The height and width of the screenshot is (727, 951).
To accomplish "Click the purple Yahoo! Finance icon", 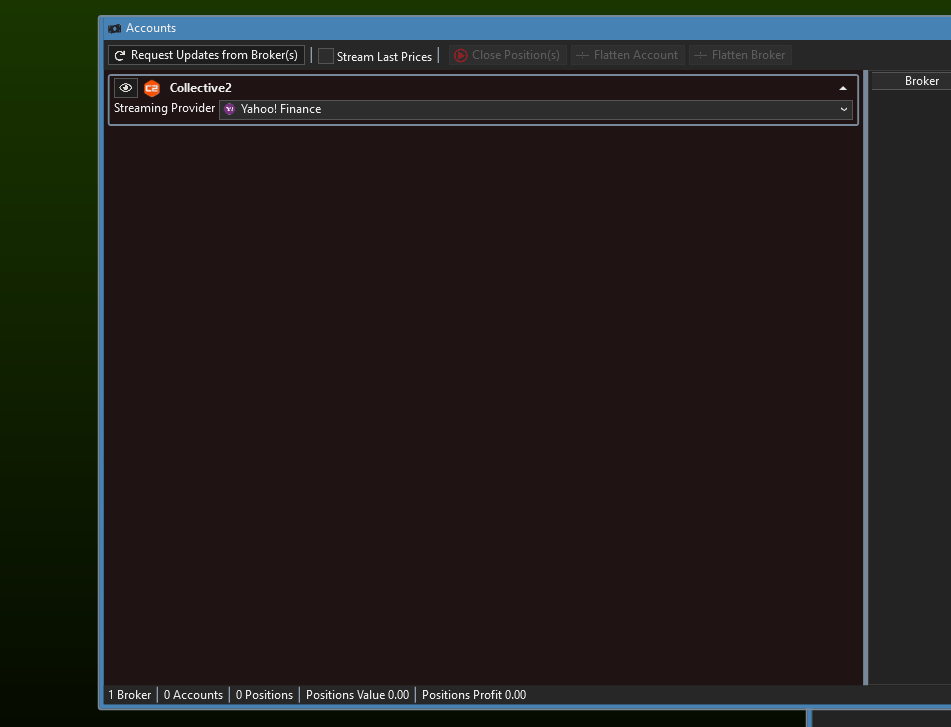I will tap(230, 109).
